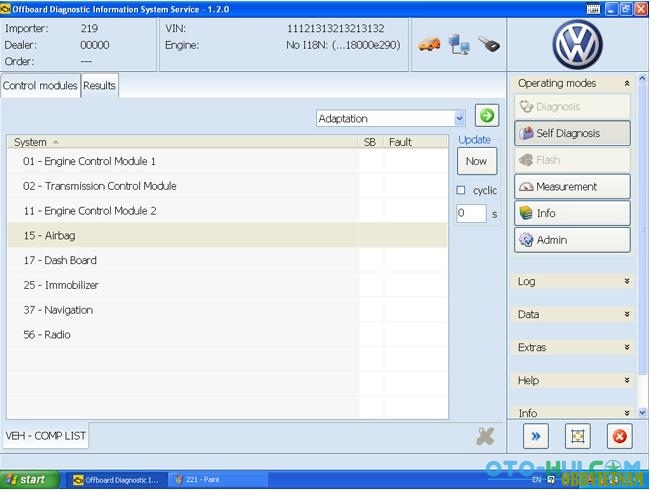Click the disabled Diagnosis button

[572, 107]
